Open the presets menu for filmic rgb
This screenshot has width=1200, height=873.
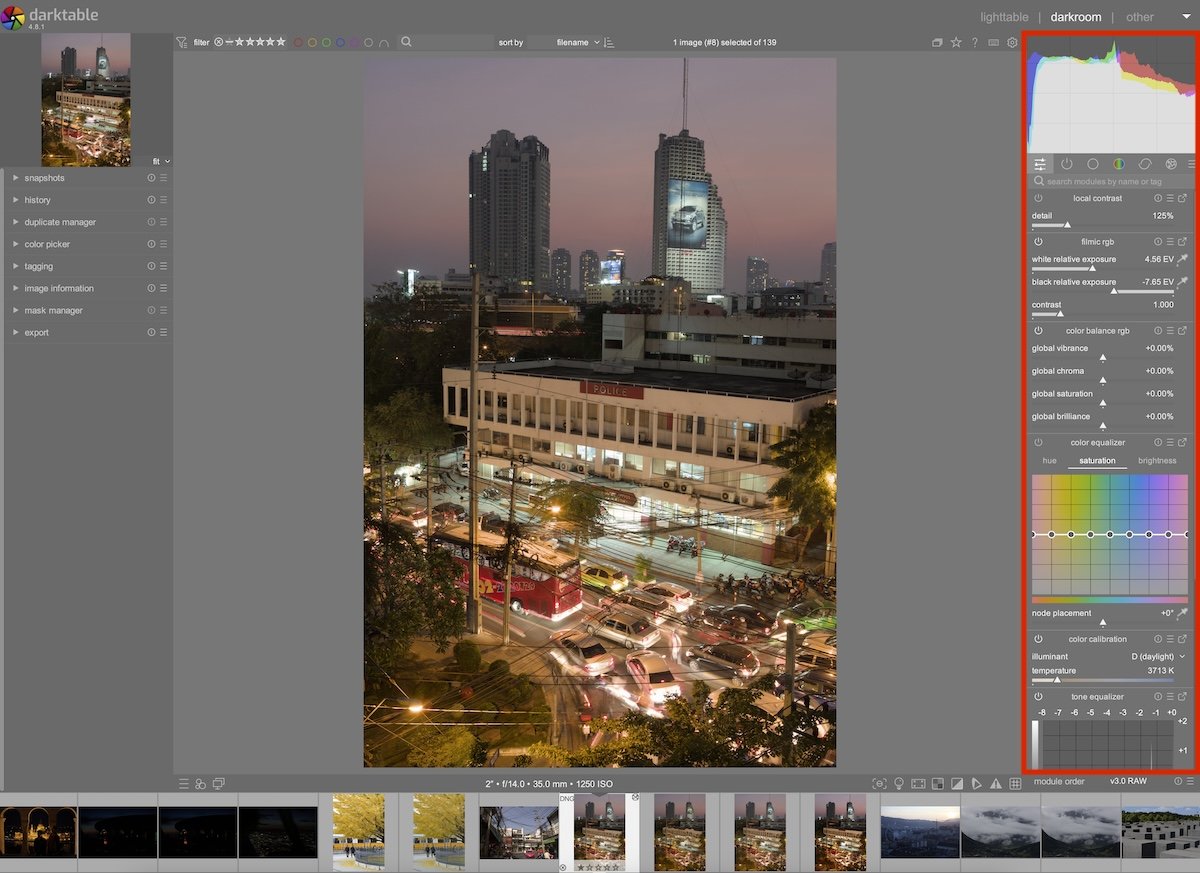pos(1170,241)
